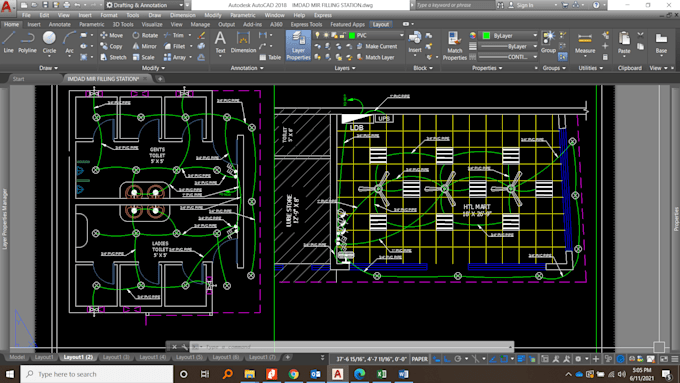Select the Circle tool
Viewport: 680px width, 383px height.
click(x=49, y=42)
